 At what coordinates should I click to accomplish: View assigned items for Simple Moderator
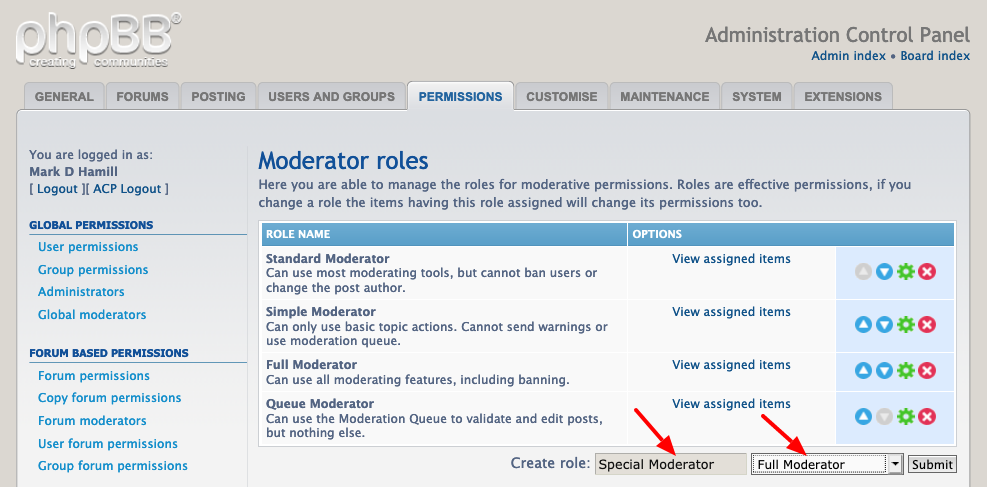[731, 311]
